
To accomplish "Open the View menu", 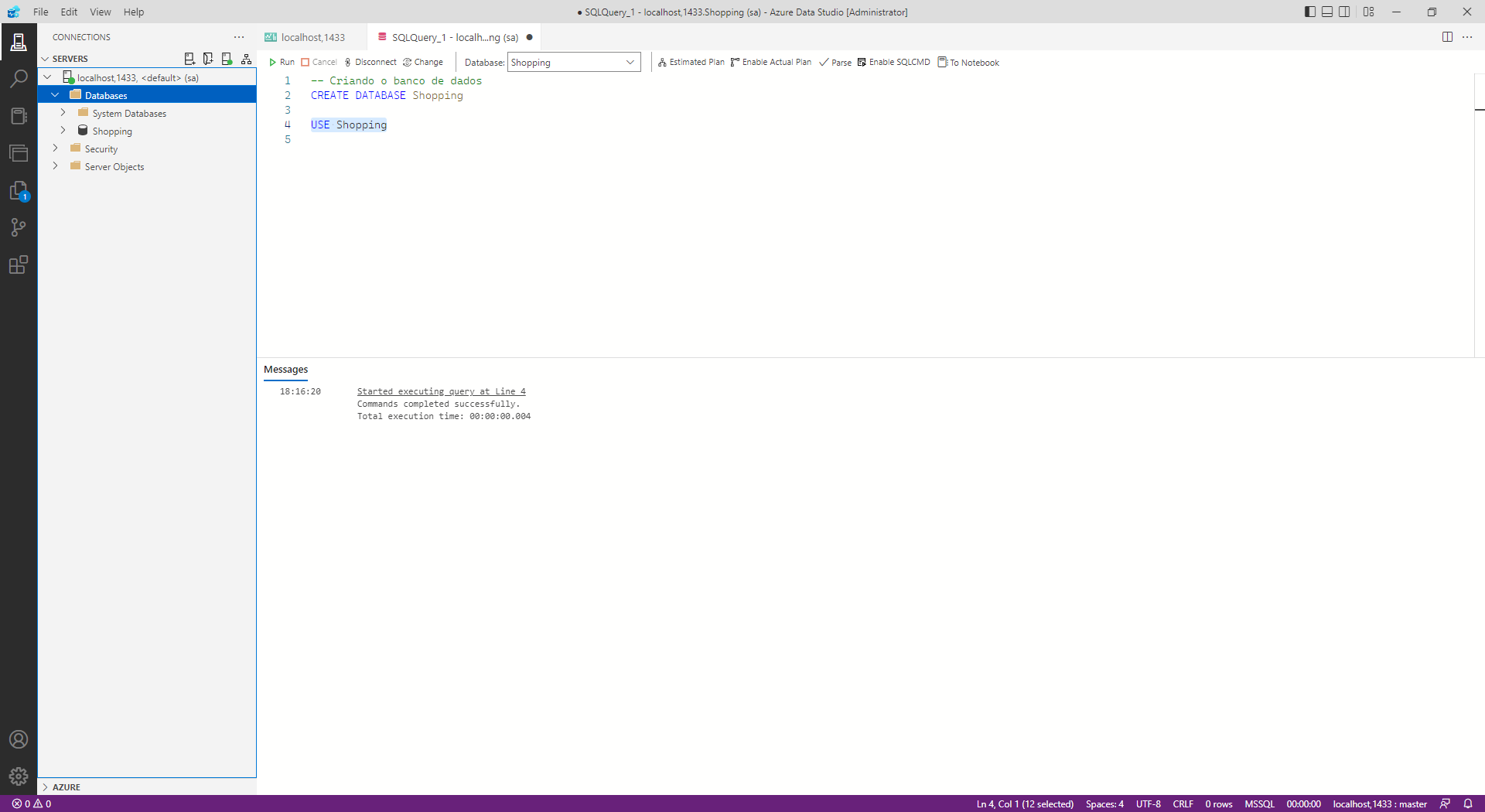I will pos(100,12).
